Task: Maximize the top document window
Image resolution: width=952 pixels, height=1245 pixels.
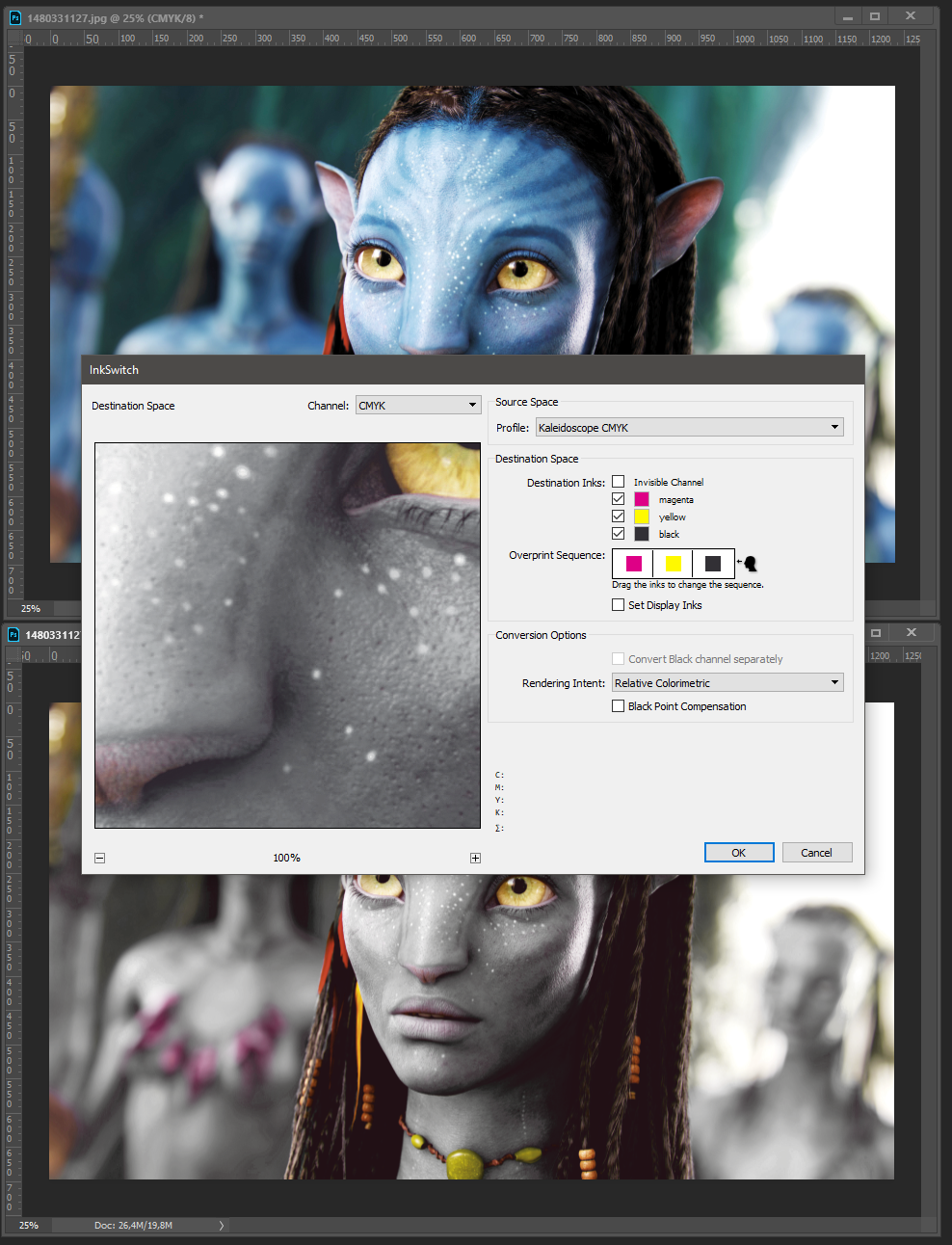Action: click(x=875, y=16)
